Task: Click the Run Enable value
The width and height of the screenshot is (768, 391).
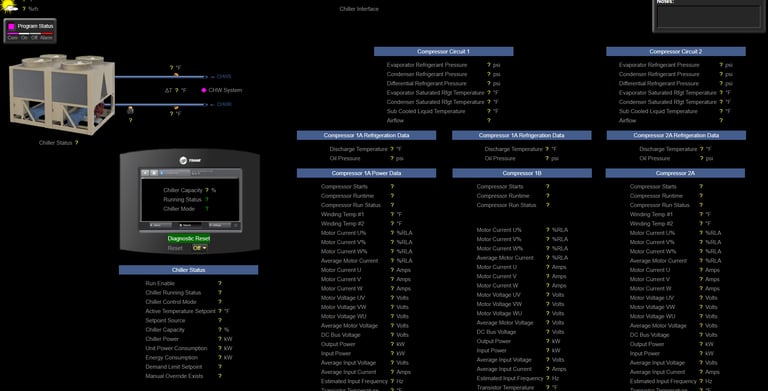Action: 220,283
